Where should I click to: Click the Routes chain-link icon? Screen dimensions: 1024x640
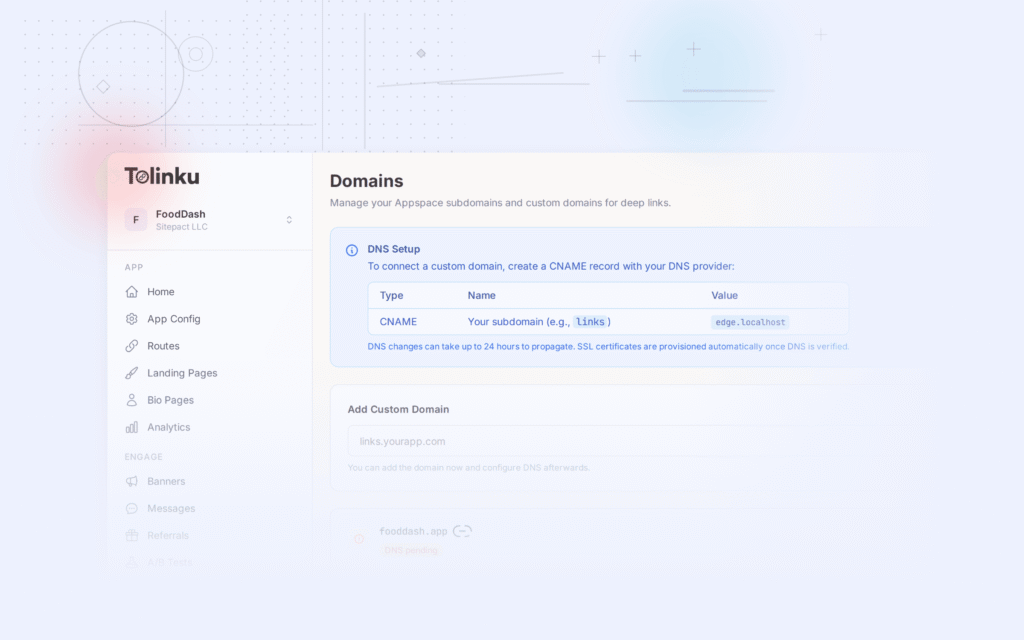134,345
